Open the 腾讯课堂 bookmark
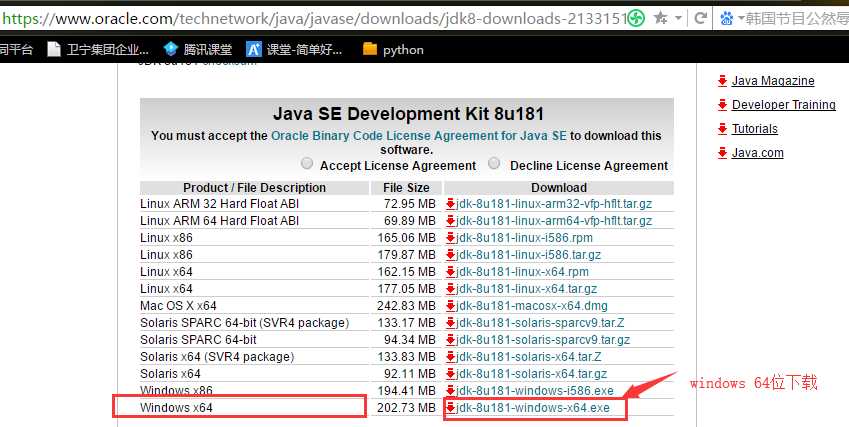Image resolution: width=849 pixels, height=427 pixels. [x=198, y=50]
